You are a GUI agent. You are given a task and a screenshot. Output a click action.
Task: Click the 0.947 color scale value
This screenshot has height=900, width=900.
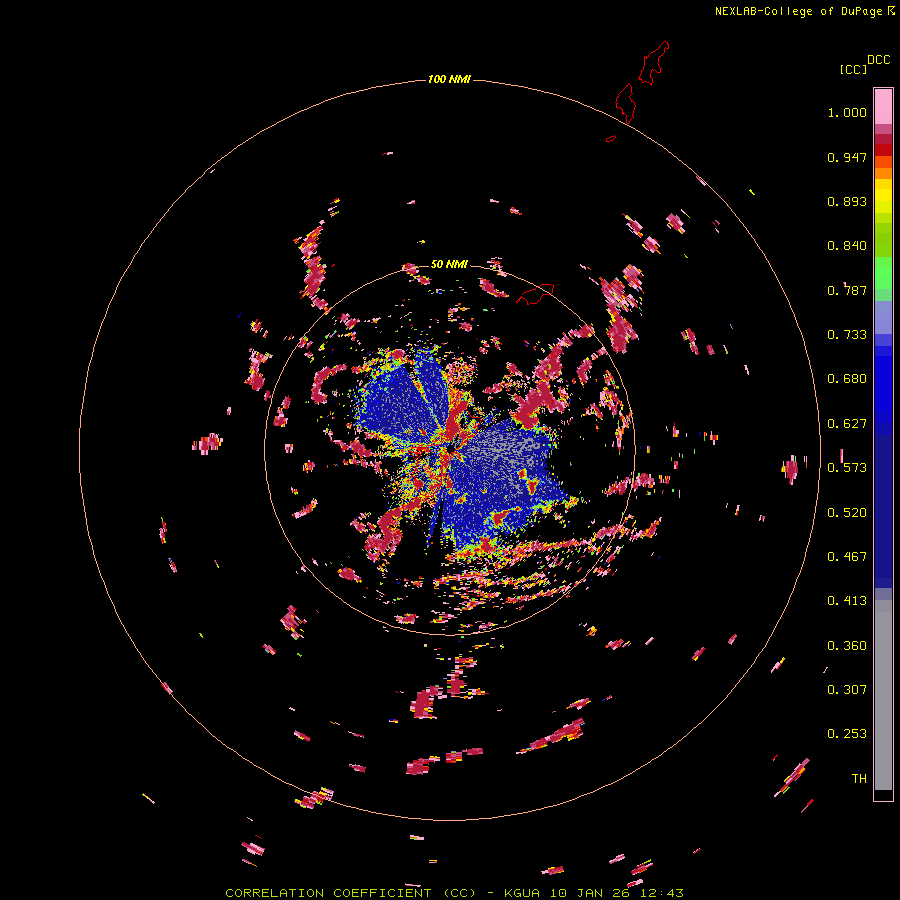847,157
